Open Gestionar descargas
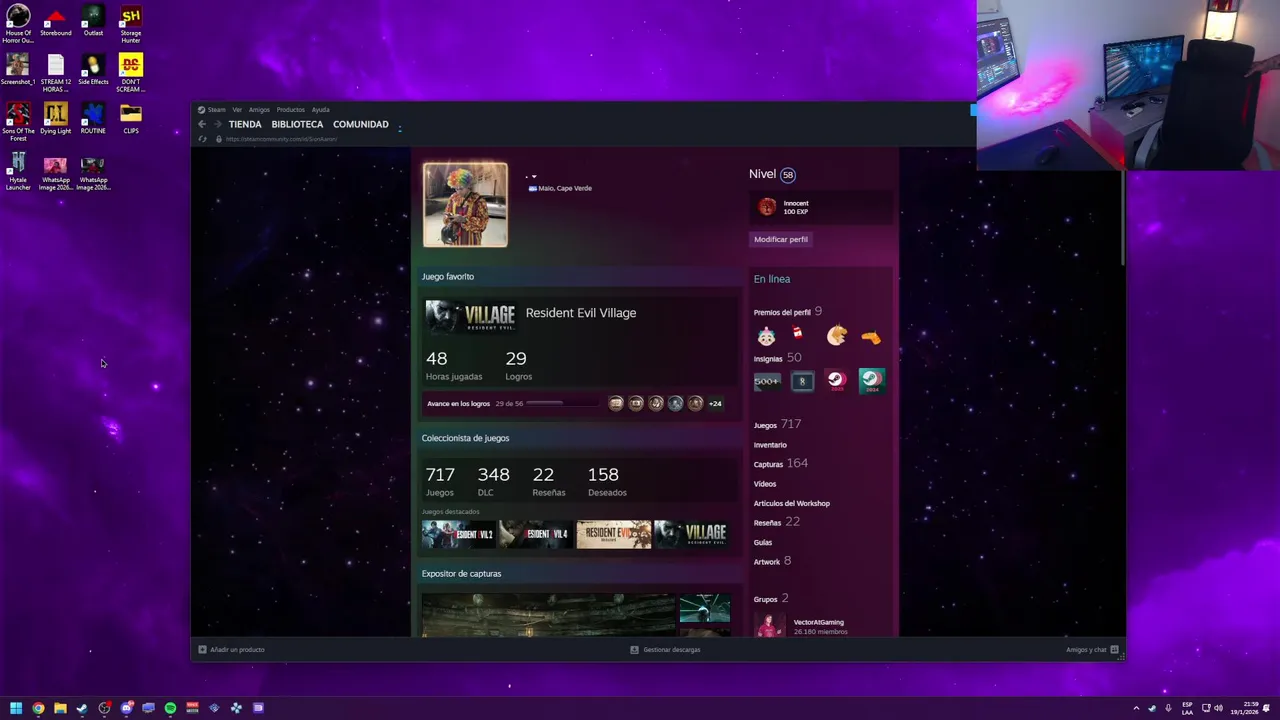The width and height of the screenshot is (1280, 720). (665, 650)
